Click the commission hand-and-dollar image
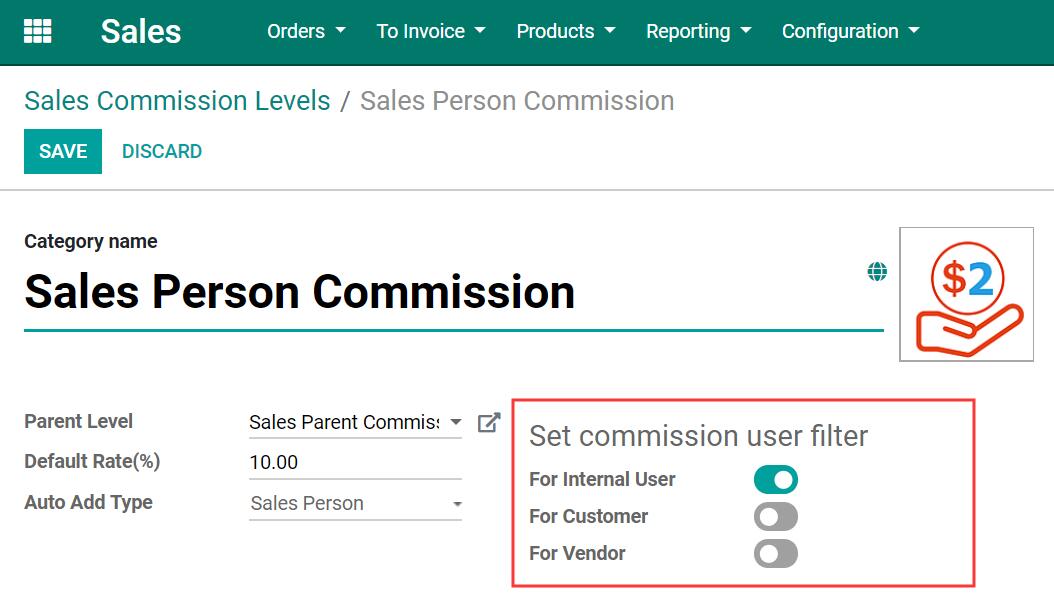This screenshot has height=614, width=1054. (967, 295)
